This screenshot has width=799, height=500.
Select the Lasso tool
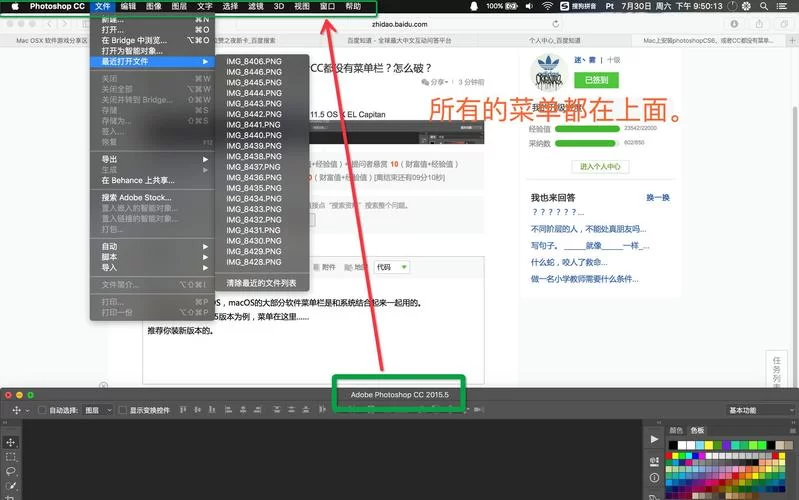pyautogui.click(x=11, y=471)
